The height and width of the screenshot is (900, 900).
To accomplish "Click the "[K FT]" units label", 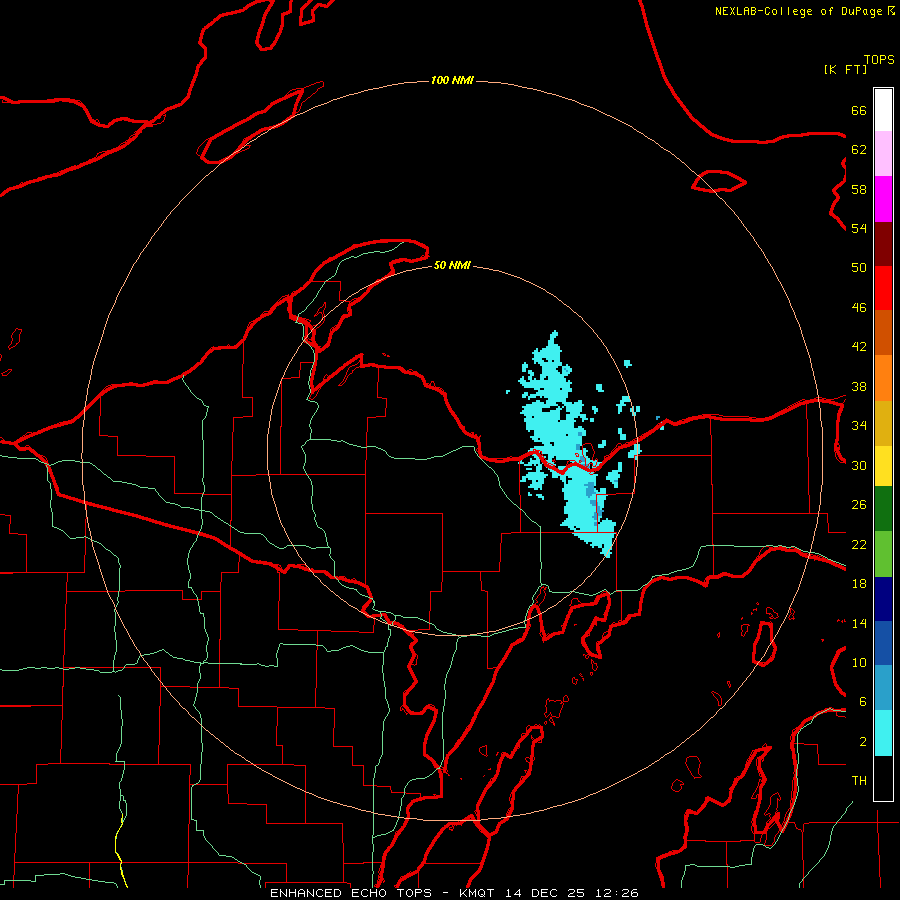I will coord(845,69).
